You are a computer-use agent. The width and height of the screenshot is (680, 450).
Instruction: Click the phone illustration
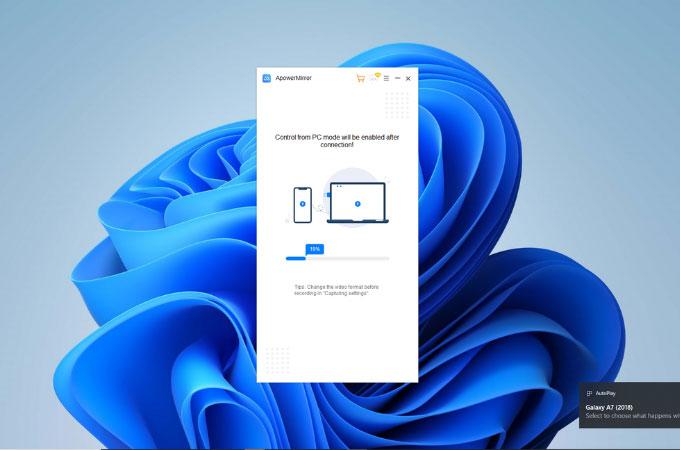[x=301, y=205]
